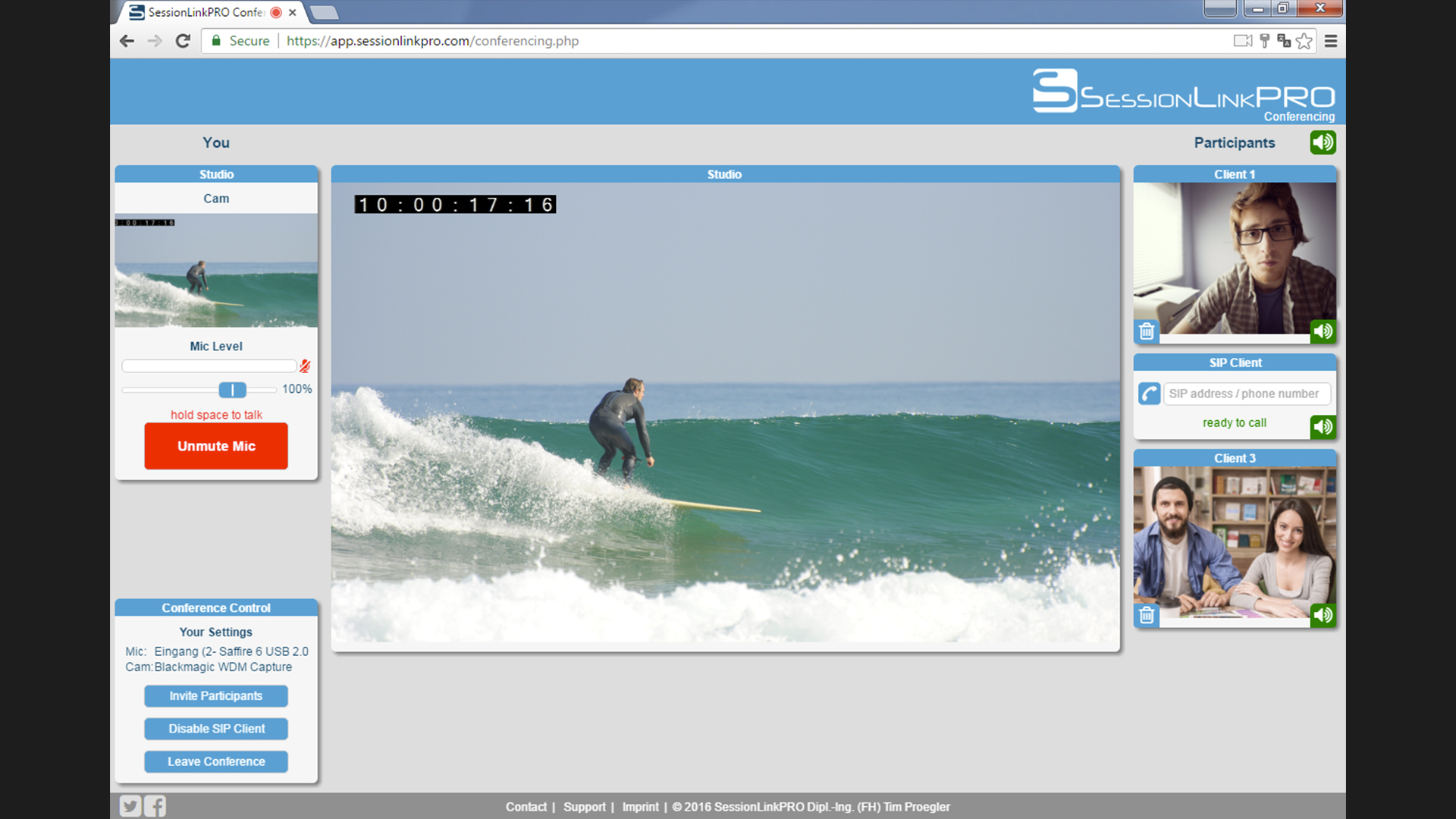Click the Unmute Mic button
The image size is (1456, 819).
pyautogui.click(x=215, y=446)
